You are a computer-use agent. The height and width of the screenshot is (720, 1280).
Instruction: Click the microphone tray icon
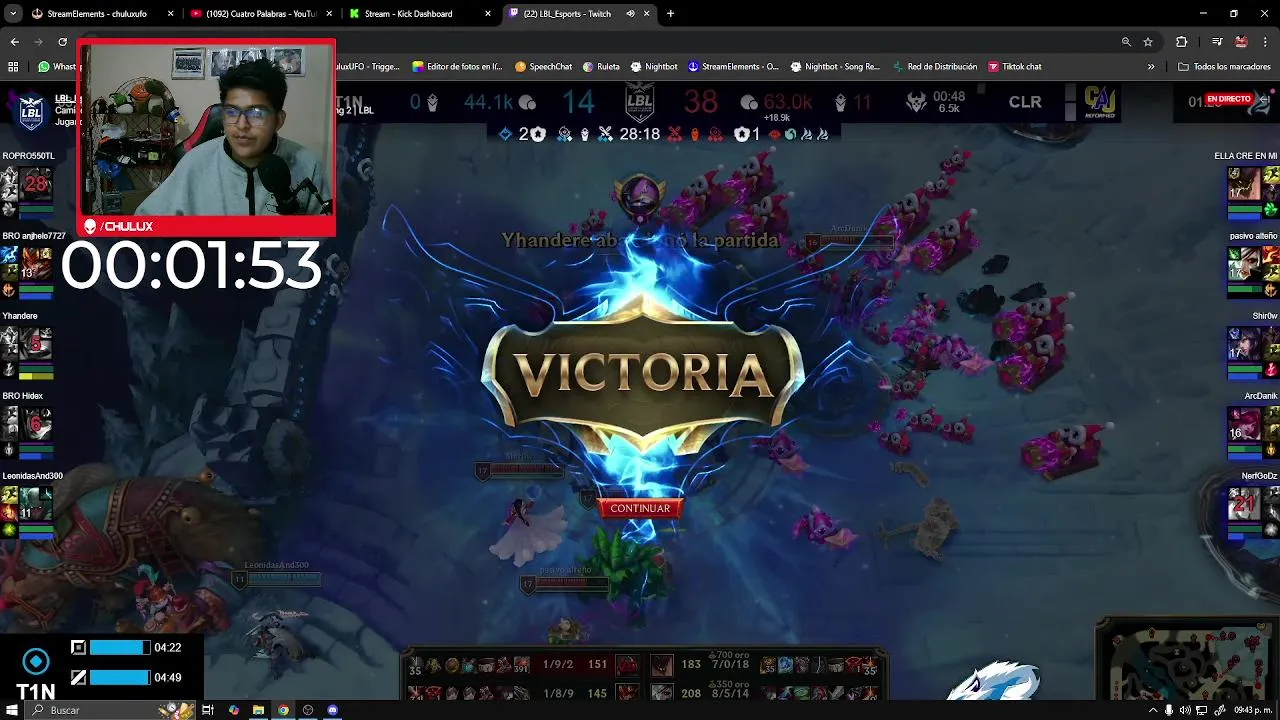coord(1169,710)
